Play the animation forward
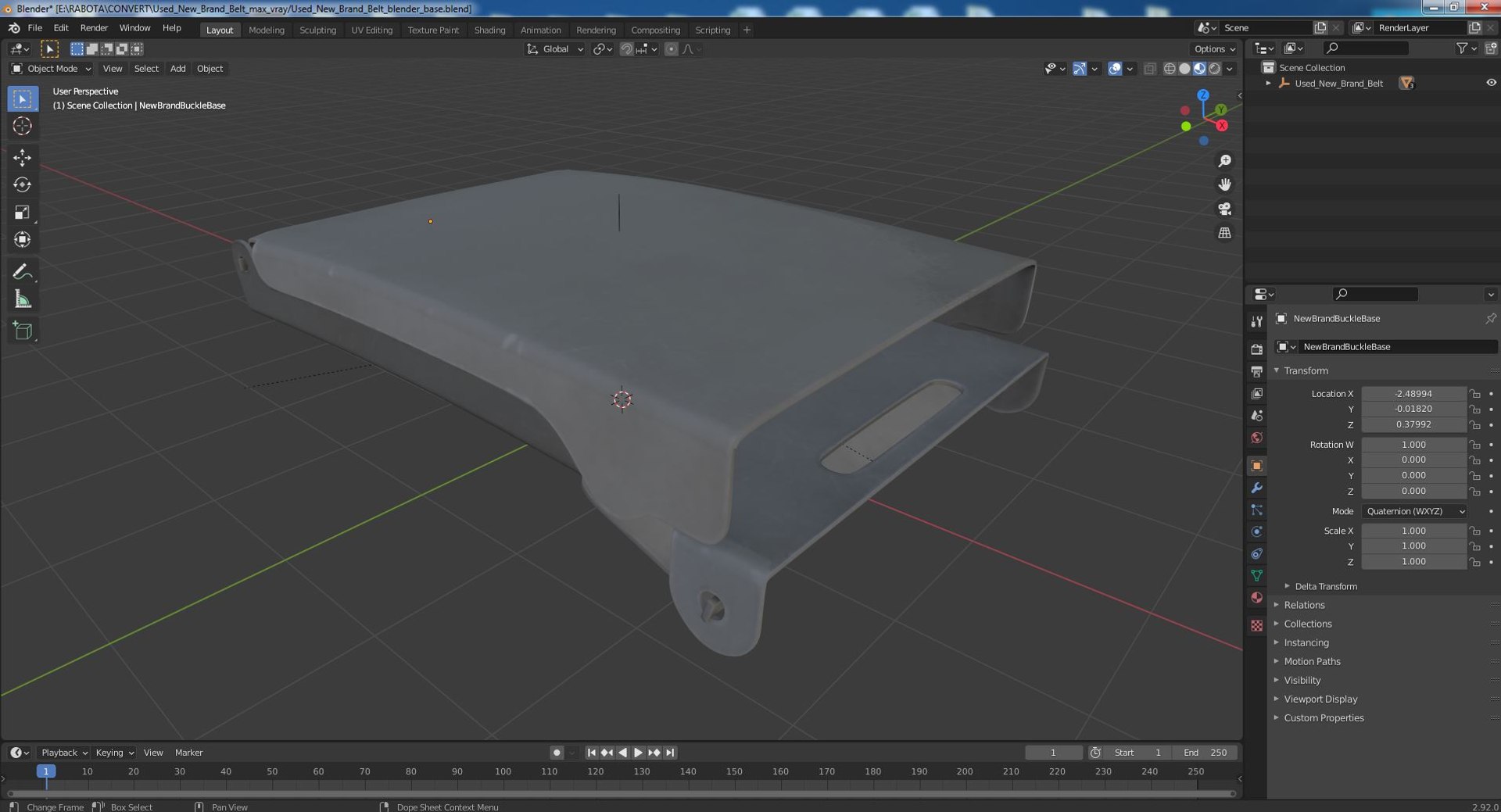Image resolution: width=1501 pixels, height=812 pixels. [638, 753]
